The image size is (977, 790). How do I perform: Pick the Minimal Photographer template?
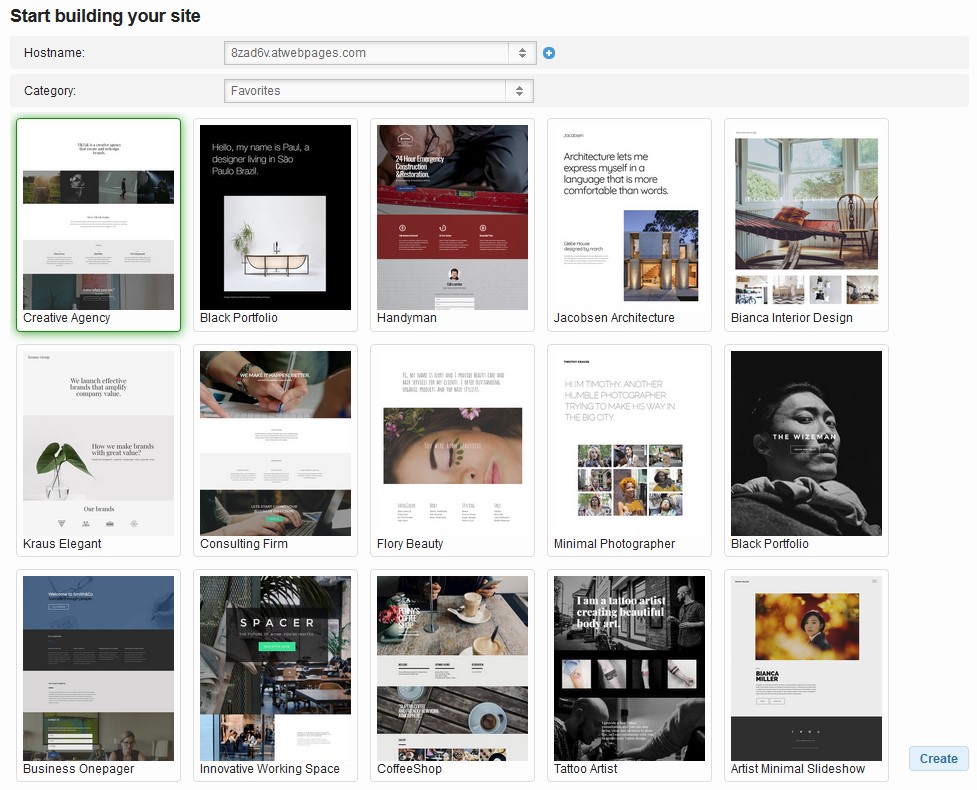click(629, 443)
